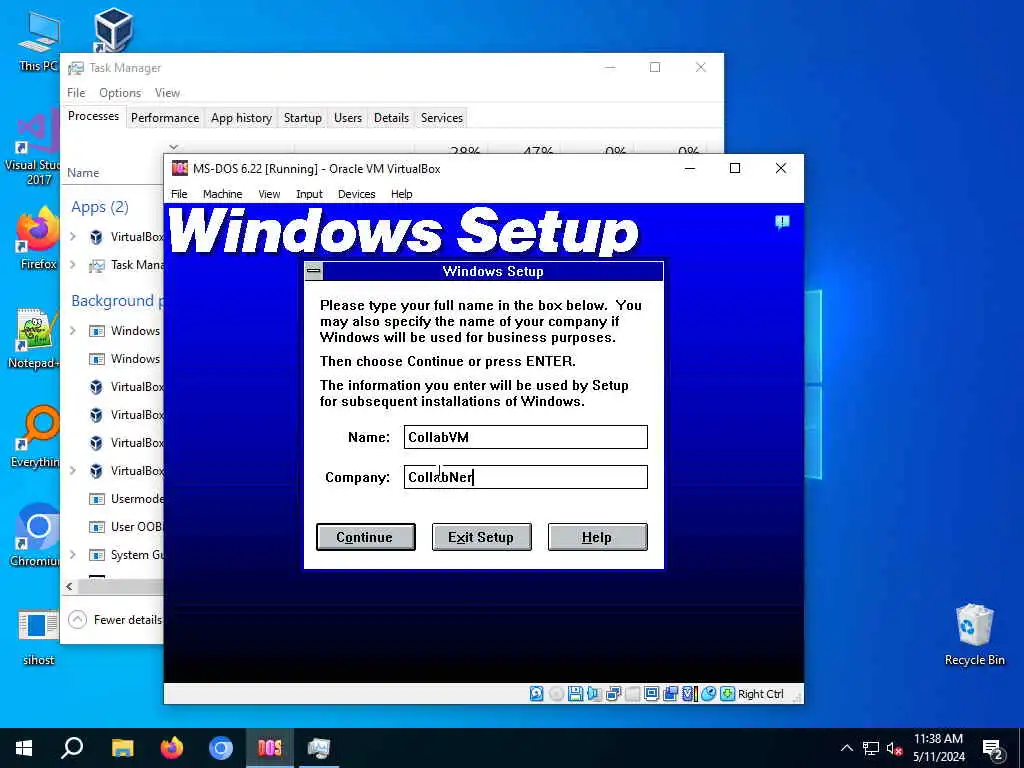Open Task Manager File menu
The width and height of the screenshot is (1024, 768).
76,93
